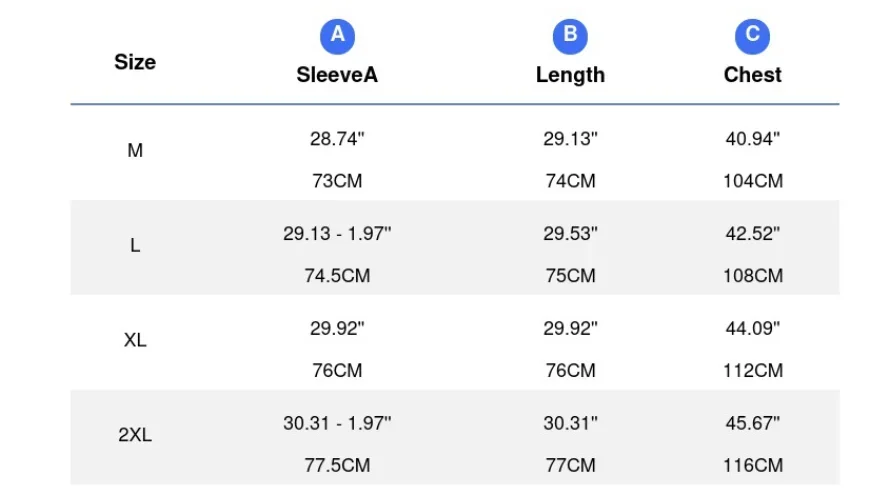Click the 116CM chest measurement

tap(752, 466)
